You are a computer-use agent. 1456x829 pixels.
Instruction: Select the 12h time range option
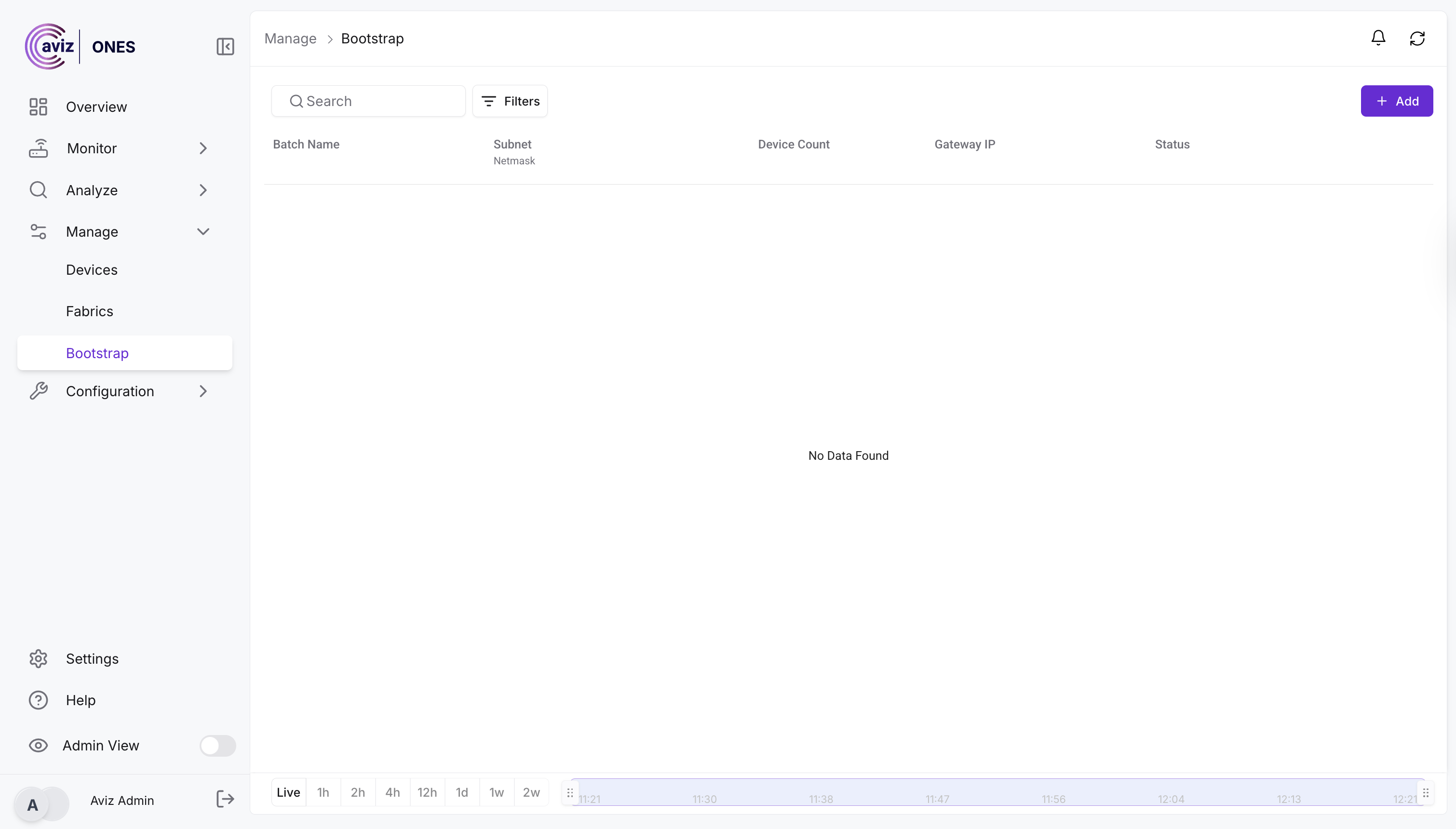pos(427,792)
